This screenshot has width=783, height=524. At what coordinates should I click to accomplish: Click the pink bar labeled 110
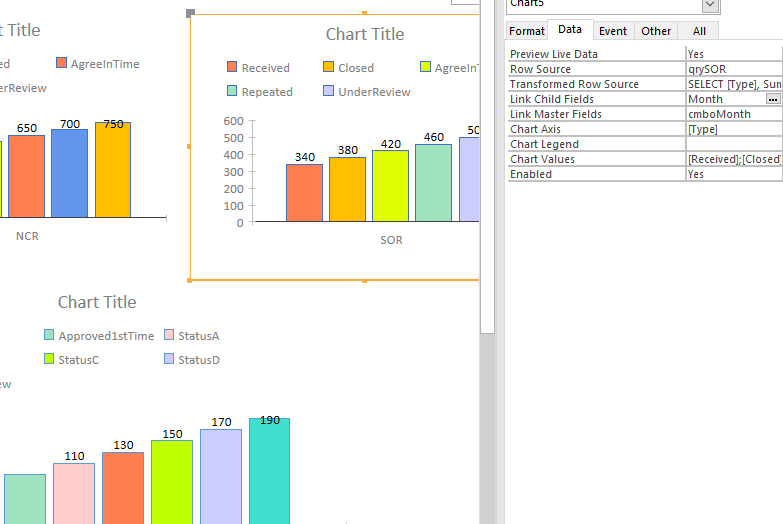tap(74, 494)
